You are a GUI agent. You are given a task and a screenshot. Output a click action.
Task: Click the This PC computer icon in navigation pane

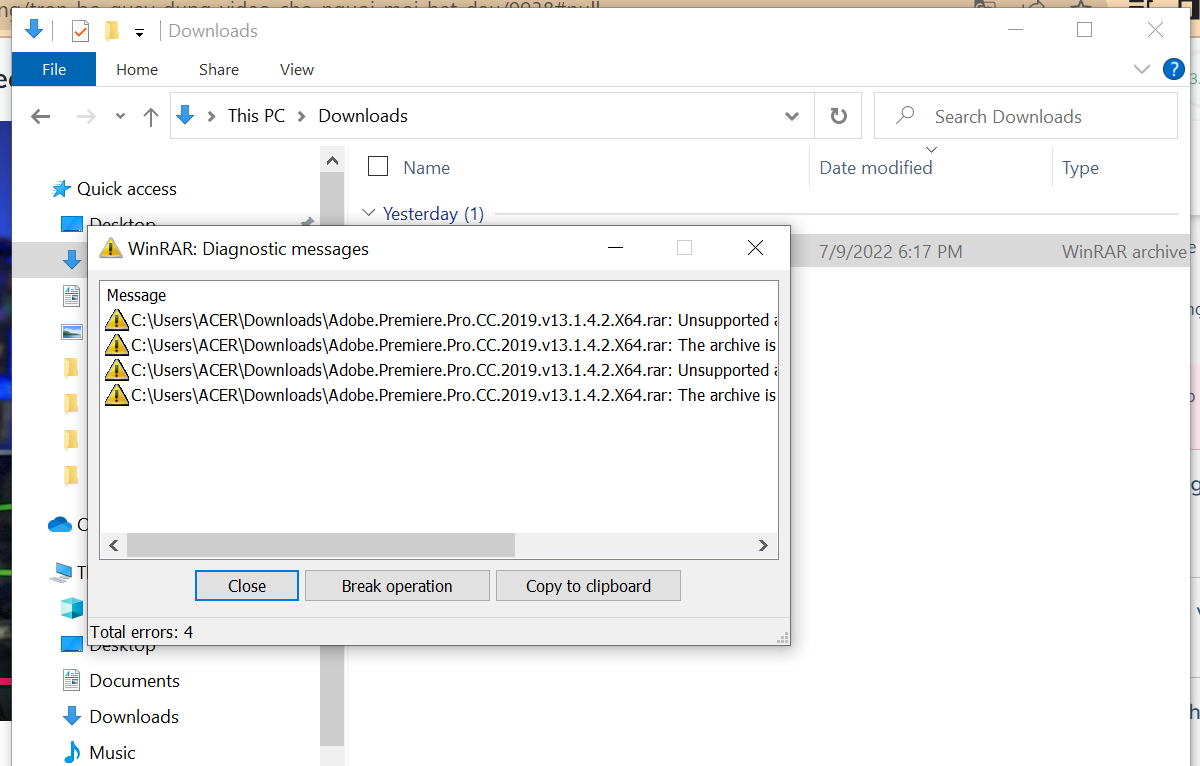[62, 573]
